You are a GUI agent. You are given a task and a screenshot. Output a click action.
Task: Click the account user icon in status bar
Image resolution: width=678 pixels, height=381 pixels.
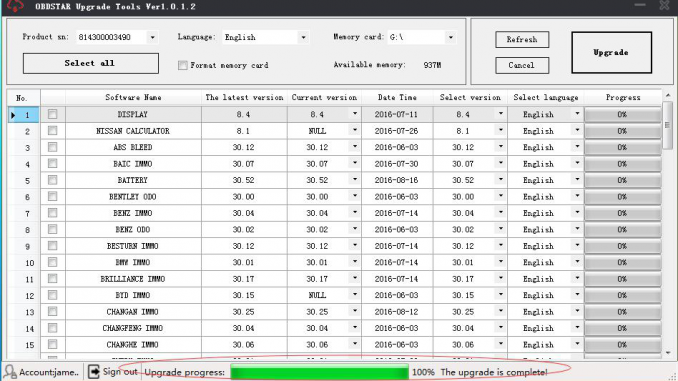click(10, 371)
